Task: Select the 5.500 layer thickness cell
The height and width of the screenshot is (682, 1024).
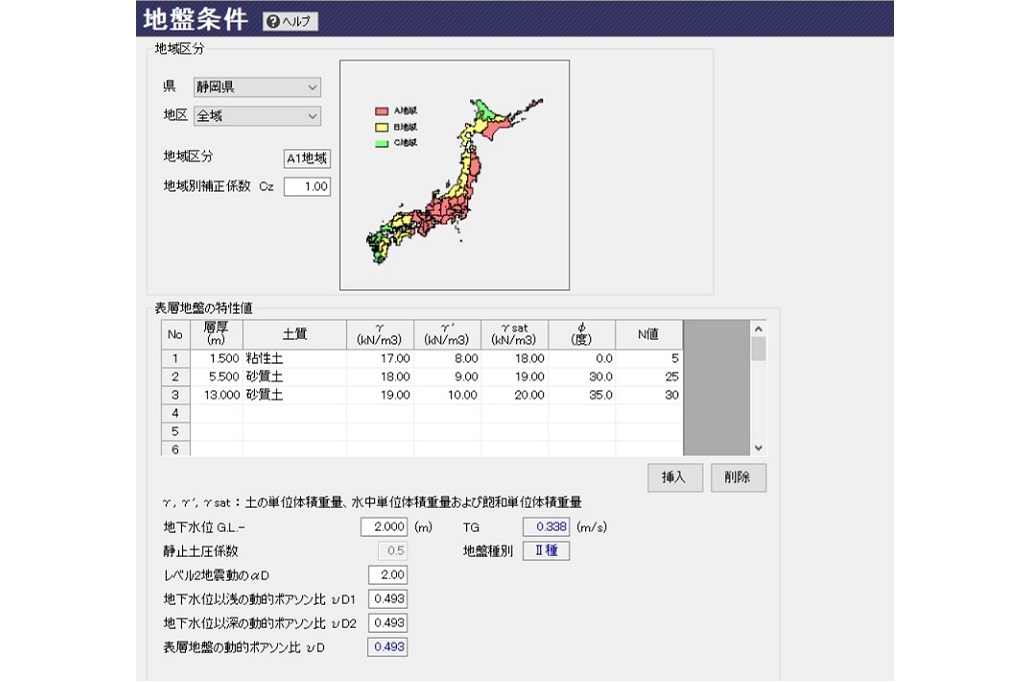Action: [x=217, y=377]
